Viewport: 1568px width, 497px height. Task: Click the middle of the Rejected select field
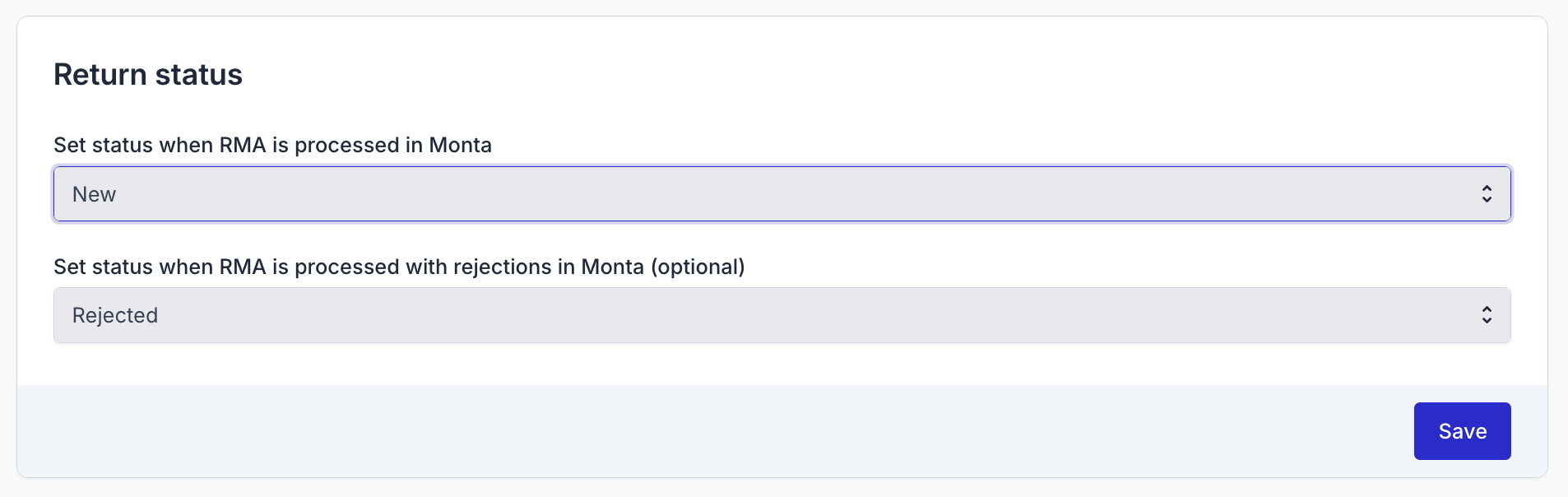point(782,315)
